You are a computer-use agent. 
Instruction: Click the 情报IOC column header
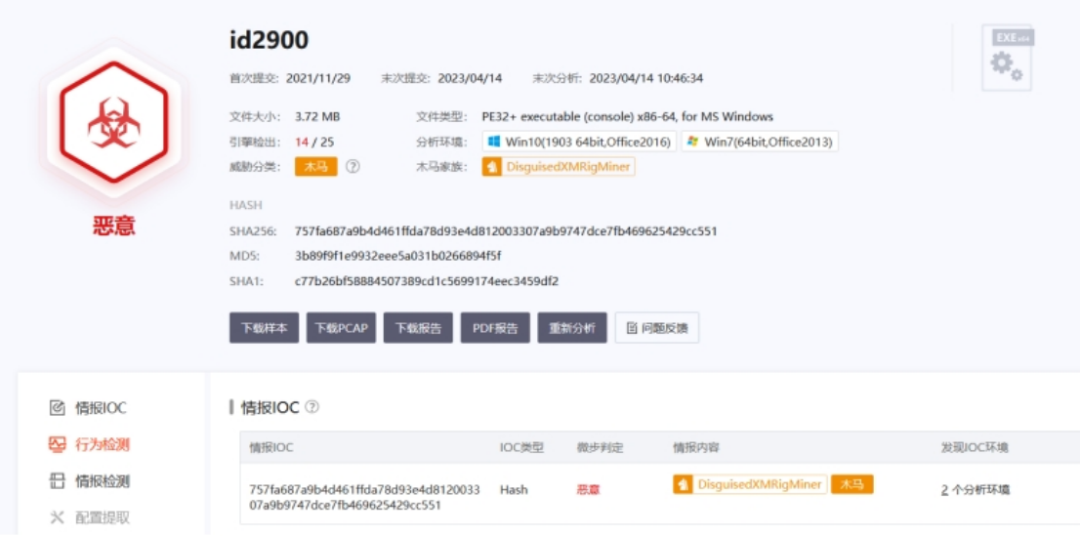click(x=271, y=448)
